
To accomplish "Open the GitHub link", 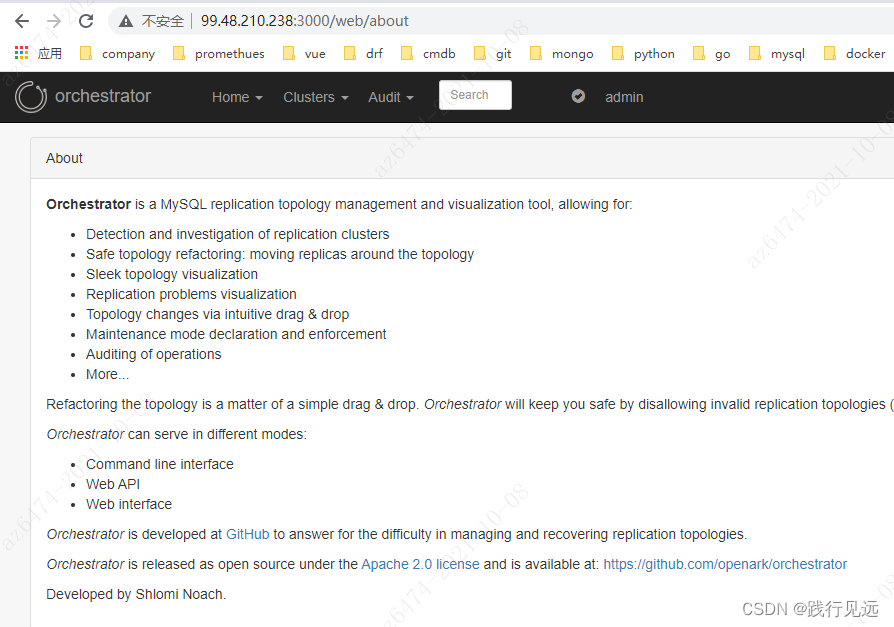I will pos(247,534).
